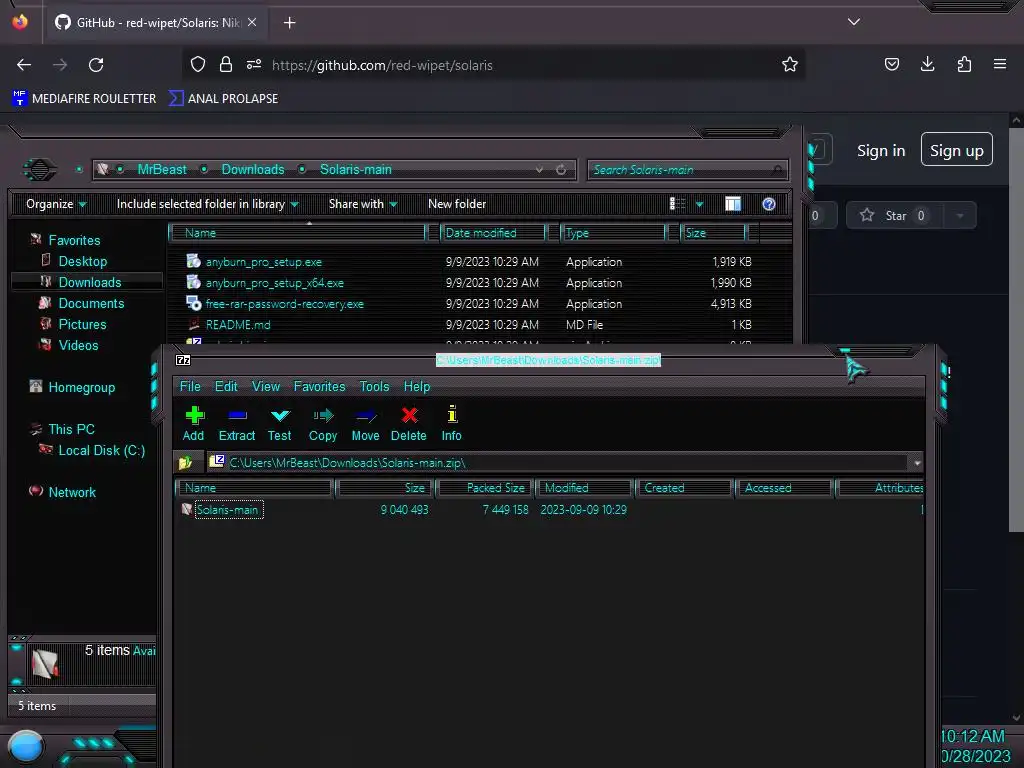Select Local Disk (C:) in sidebar

point(101,450)
